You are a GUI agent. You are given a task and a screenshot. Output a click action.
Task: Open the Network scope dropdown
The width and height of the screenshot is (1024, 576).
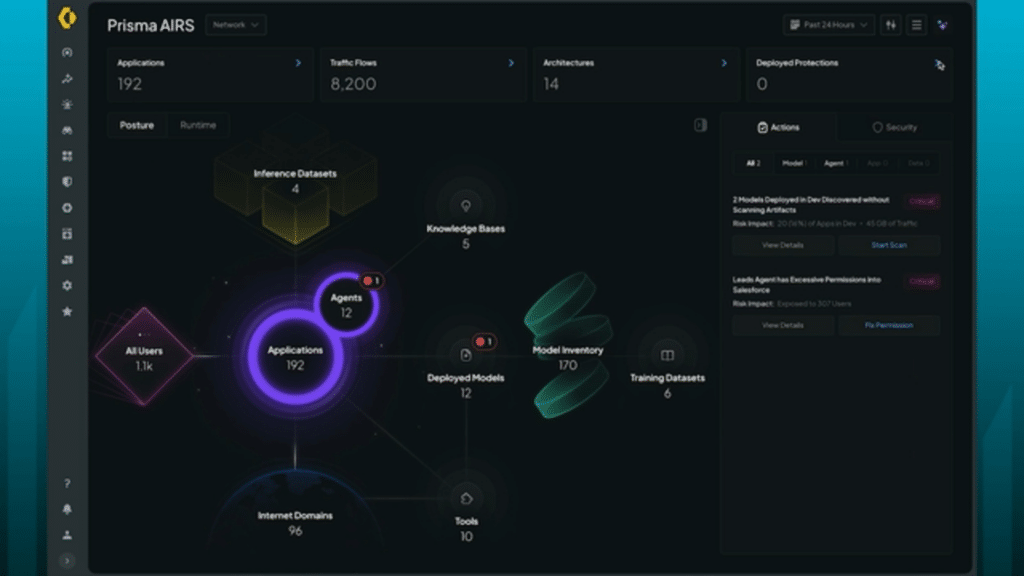coord(236,25)
